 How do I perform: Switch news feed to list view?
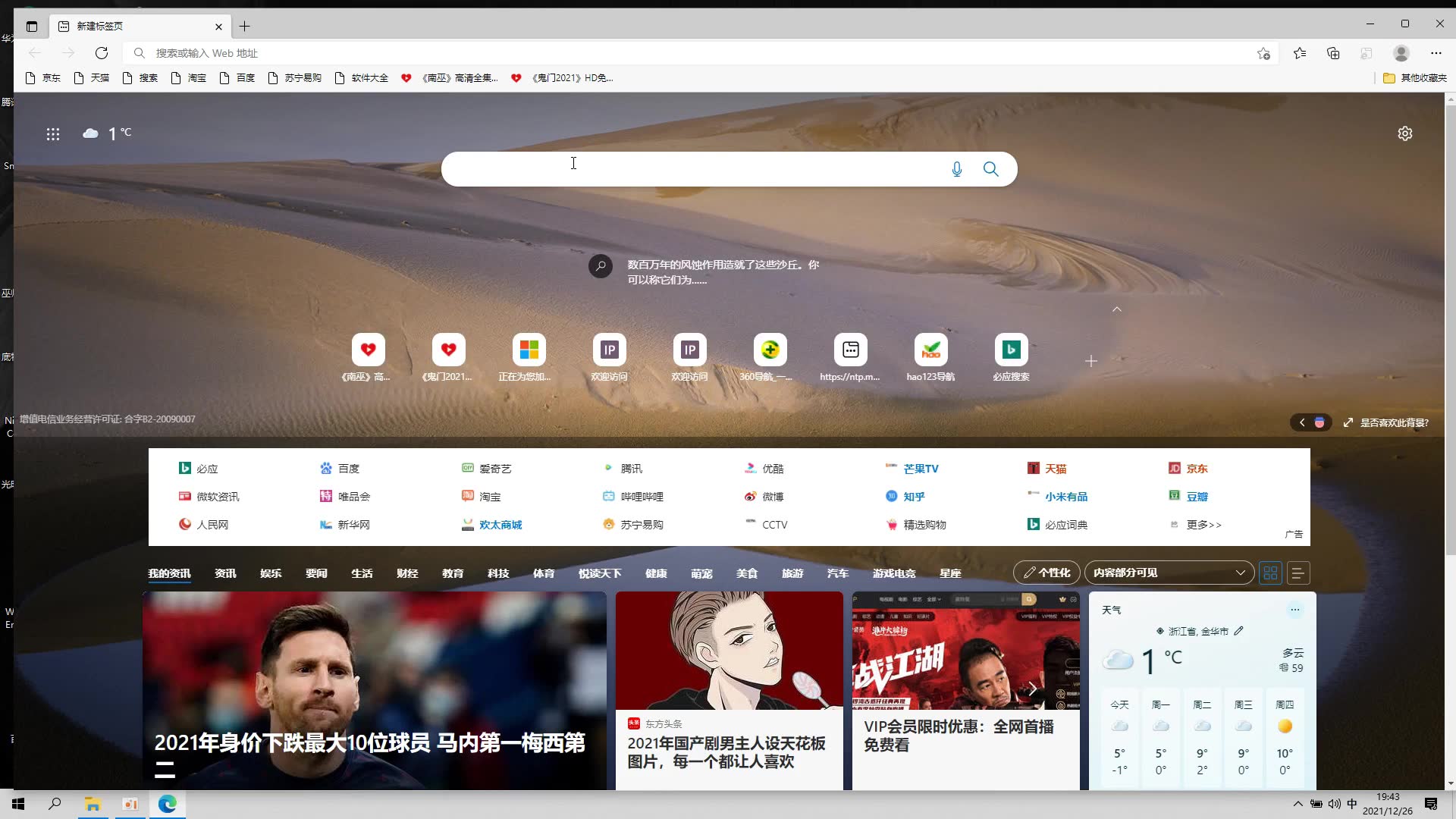tap(1299, 573)
